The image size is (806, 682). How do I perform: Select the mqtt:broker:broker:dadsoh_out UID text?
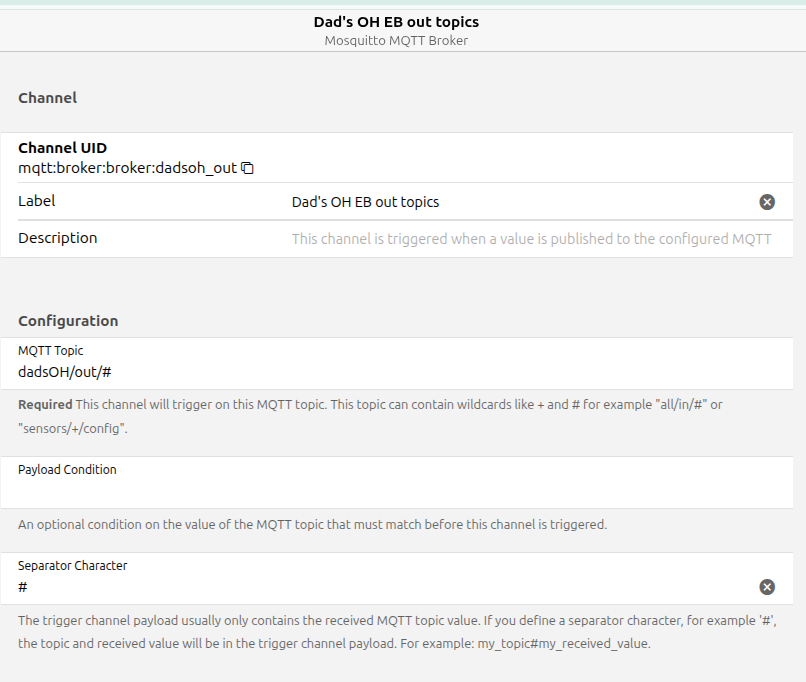click(x=127, y=168)
